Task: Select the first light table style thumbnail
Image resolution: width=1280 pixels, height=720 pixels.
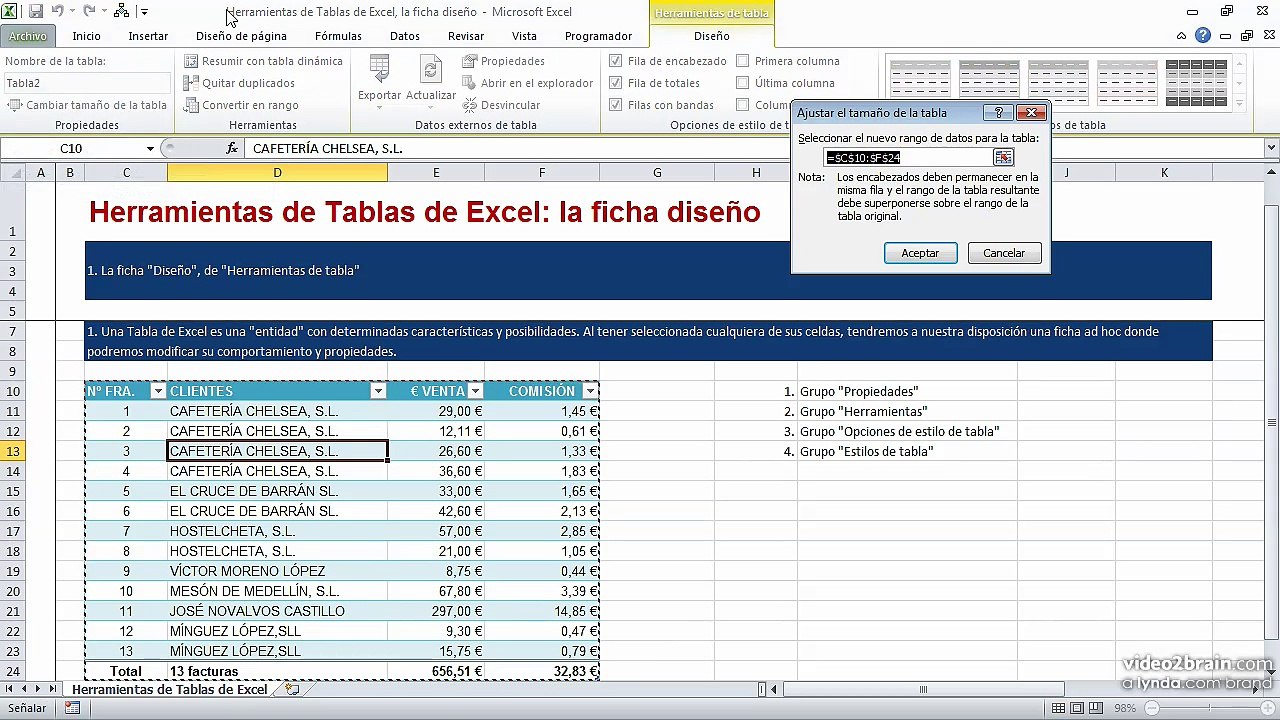Action: [920, 82]
